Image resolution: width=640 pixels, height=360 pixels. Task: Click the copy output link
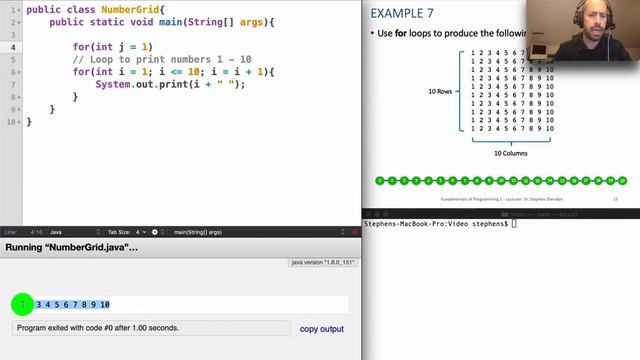click(322, 329)
